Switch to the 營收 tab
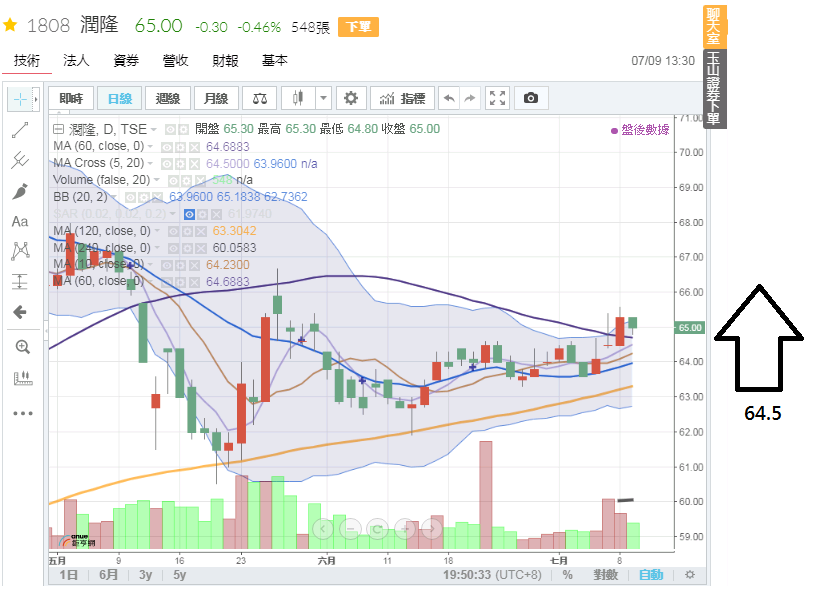Screen dimensions: 830x600 pyautogui.click(x=175, y=61)
